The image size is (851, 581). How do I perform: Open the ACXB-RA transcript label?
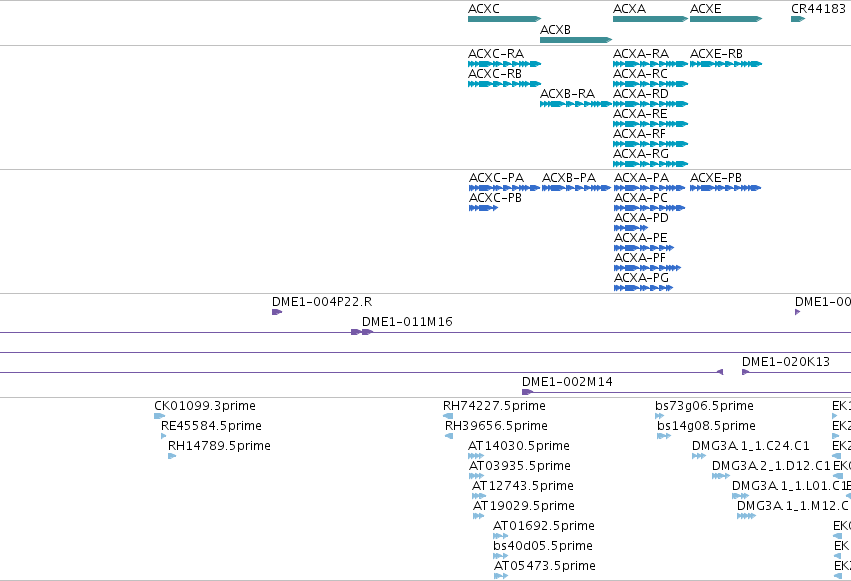(567, 94)
